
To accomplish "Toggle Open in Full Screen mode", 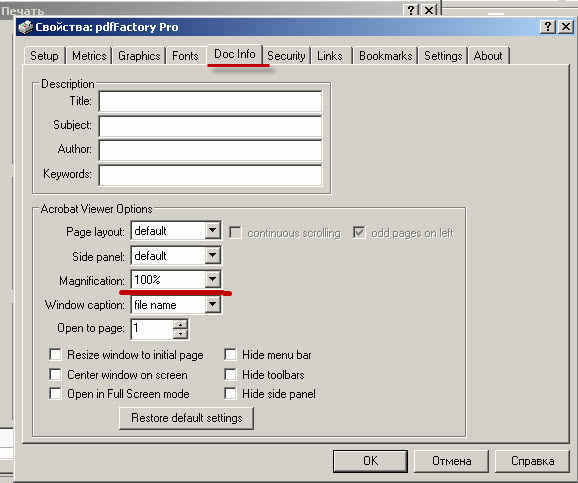I will click(x=55, y=393).
